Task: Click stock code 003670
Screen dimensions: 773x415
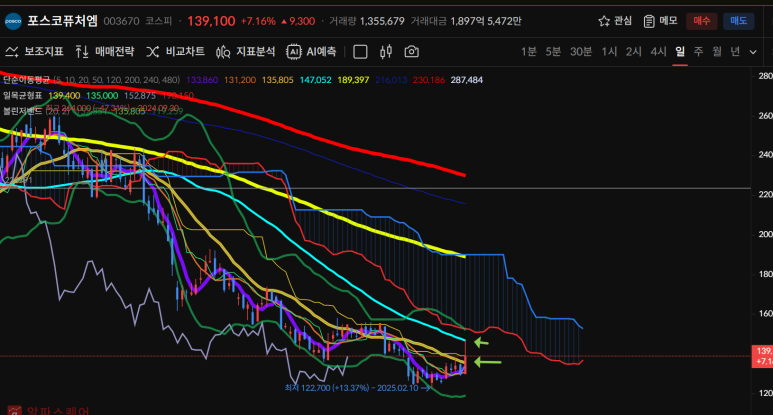Action: pos(121,21)
